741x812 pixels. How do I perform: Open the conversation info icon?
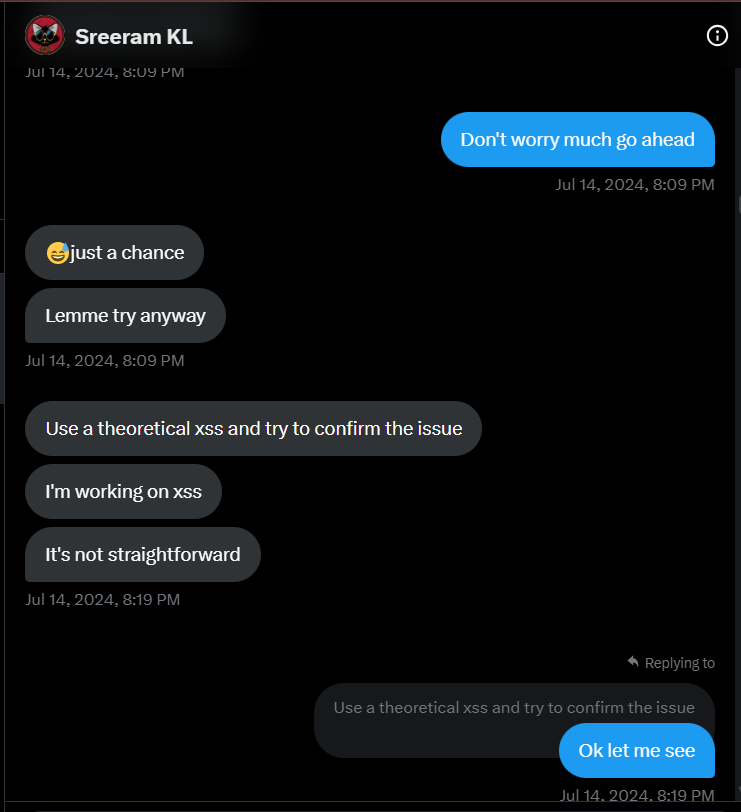tap(717, 36)
